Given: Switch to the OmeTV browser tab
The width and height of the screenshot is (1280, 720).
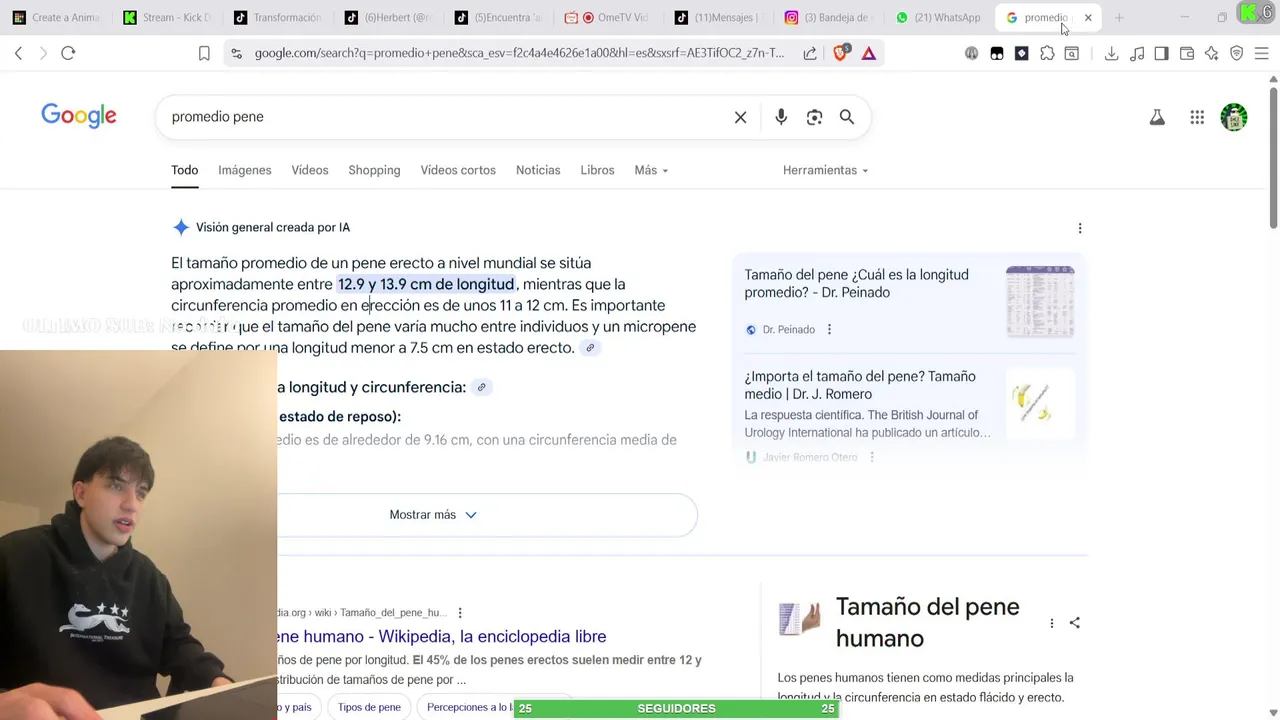Looking at the screenshot, I should pos(607,17).
